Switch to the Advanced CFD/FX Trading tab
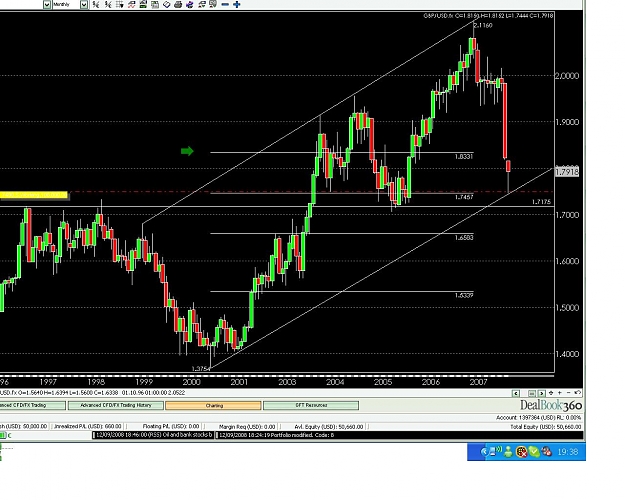The image size is (625, 500). pos(33,406)
